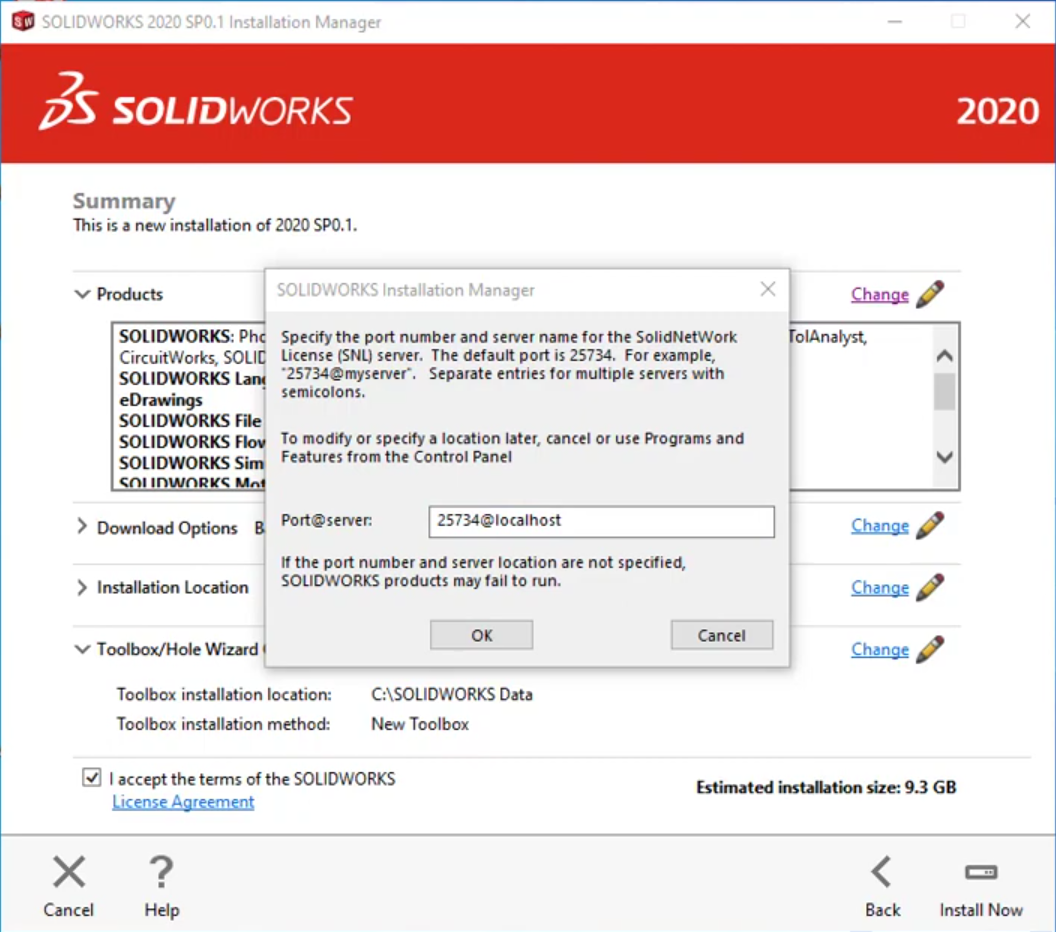1056x932 pixels.
Task: Click the pencil icon for Toolbox/Hole Wizard
Action: click(x=929, y=649)
